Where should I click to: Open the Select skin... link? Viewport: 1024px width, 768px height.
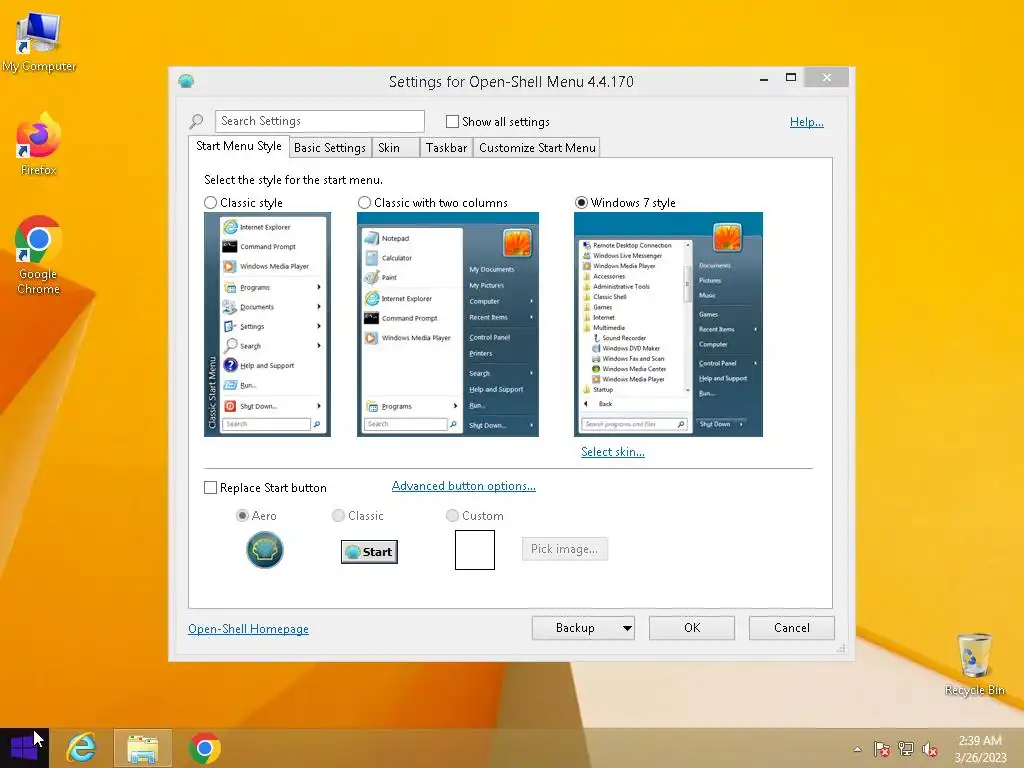[613, 452]
